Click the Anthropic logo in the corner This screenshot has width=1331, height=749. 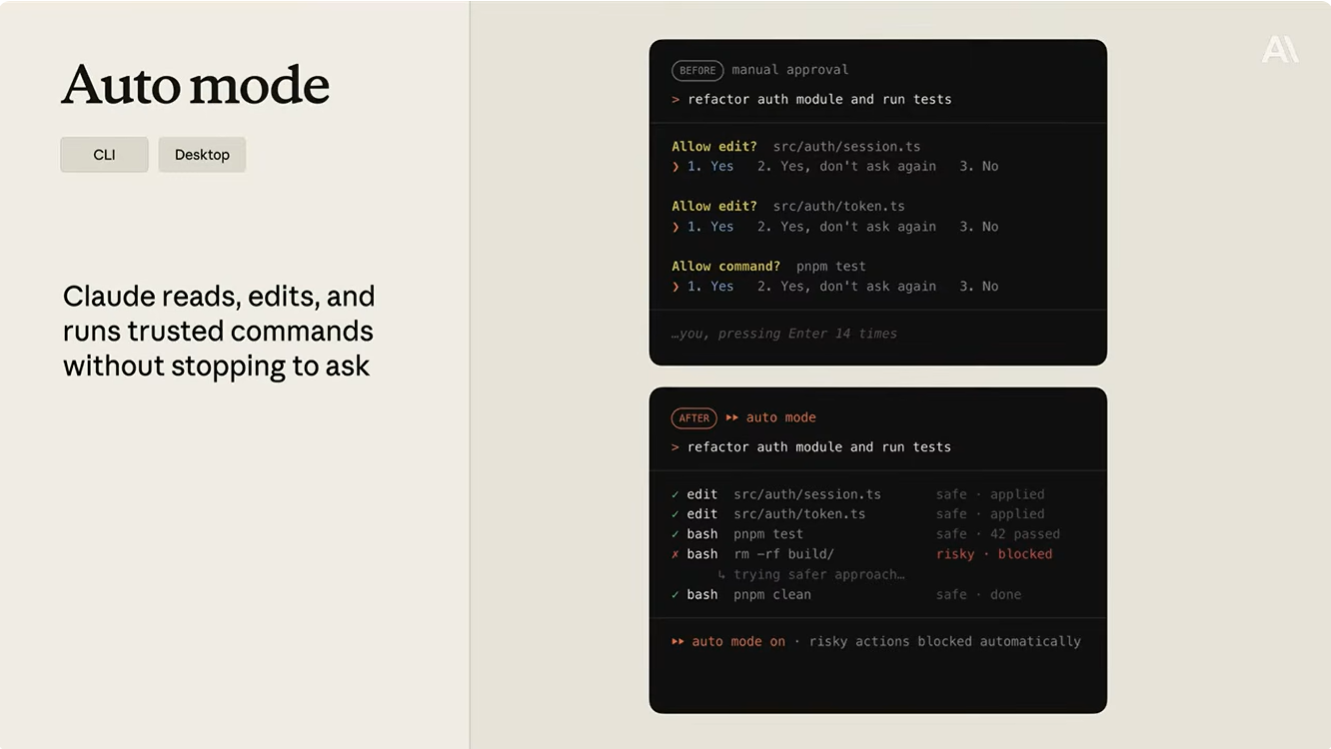pos(1280,49)
